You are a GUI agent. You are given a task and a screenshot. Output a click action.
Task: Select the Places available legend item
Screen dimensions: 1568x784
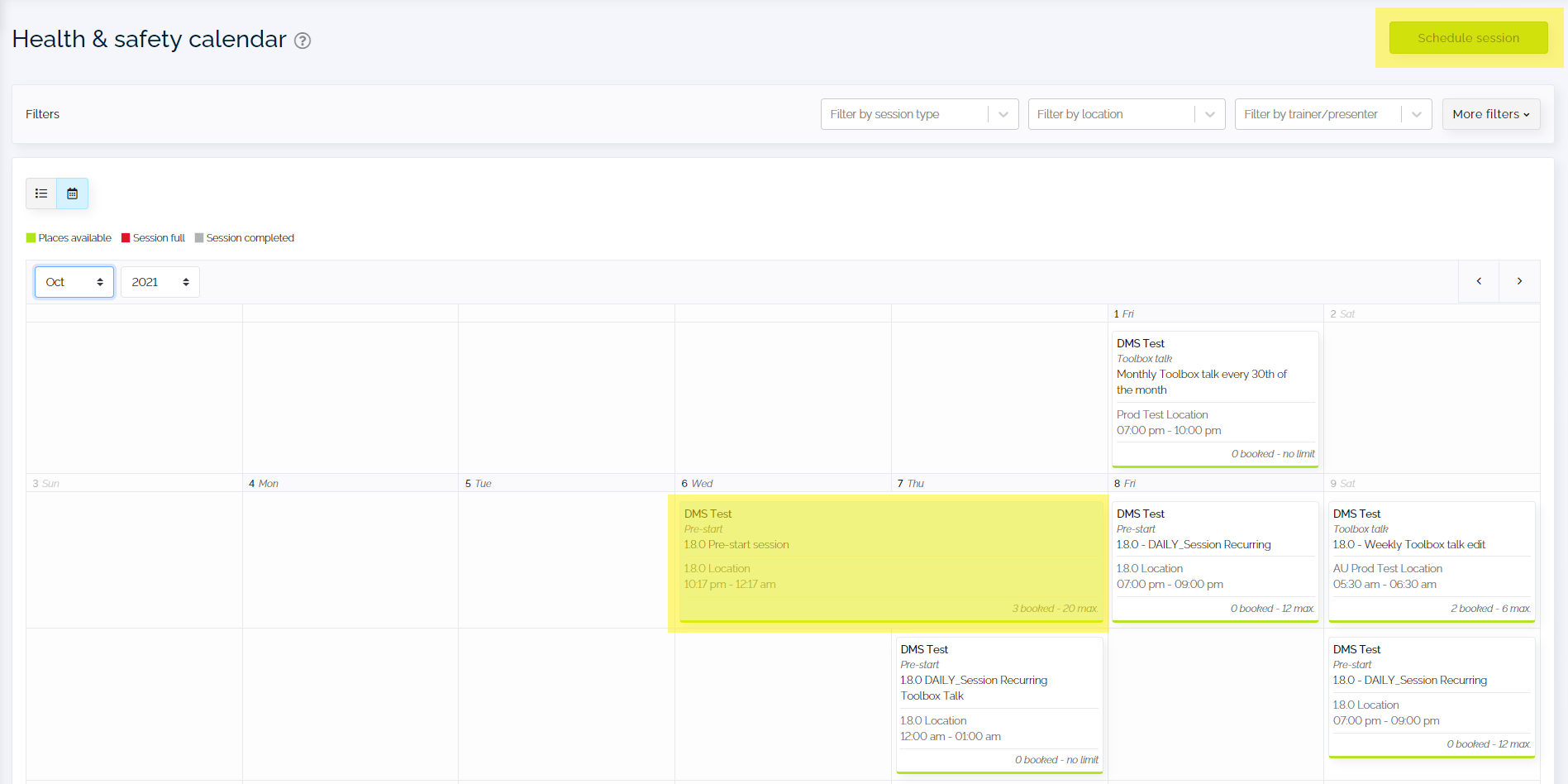point(69,237)
